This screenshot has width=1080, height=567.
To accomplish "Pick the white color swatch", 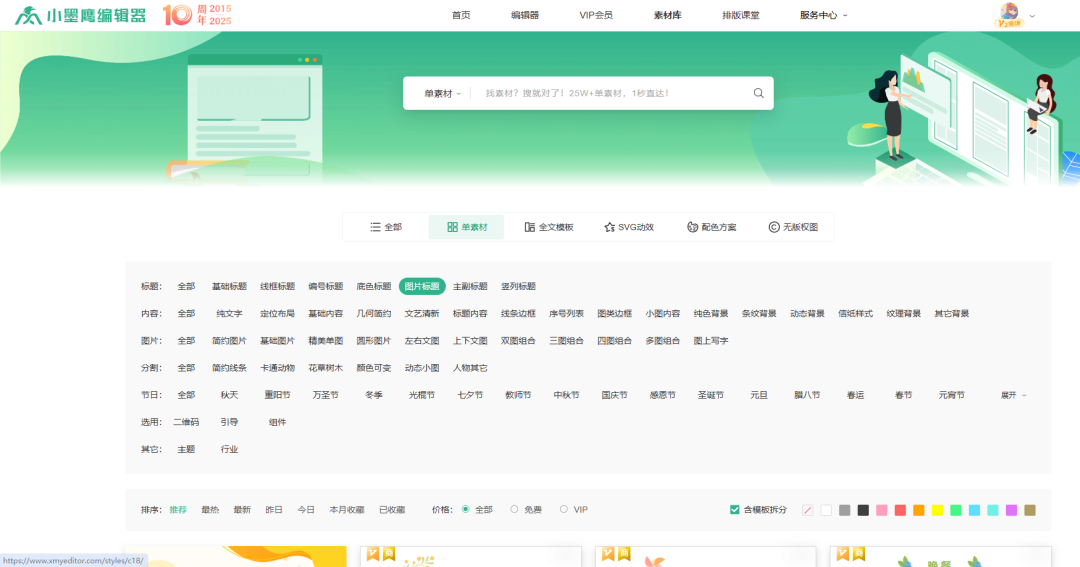I will (x=827, y=511).
